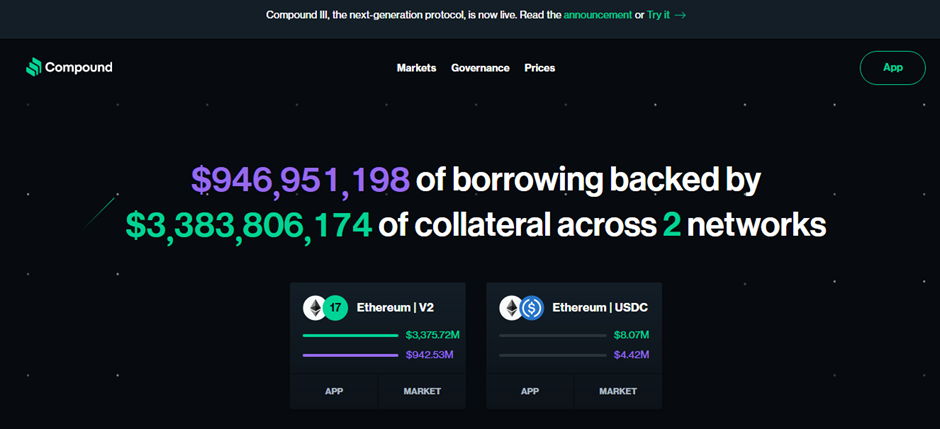Image resolution: width=940 pixels, height=429 pixels.
Task: Click the Compound logo icon
Action: 34,67
